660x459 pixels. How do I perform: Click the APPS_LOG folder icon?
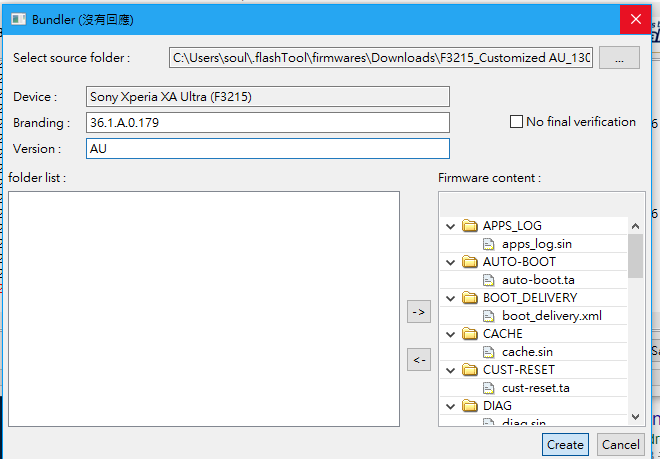click(x=470, y=226)
